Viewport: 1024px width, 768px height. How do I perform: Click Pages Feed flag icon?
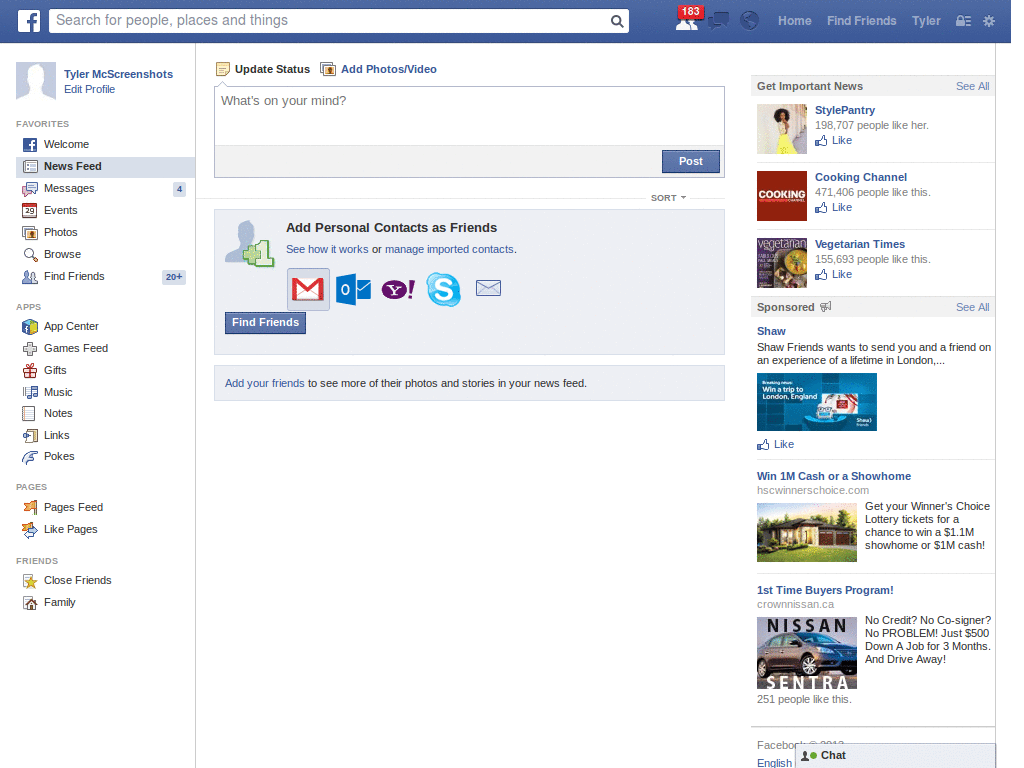30,507
